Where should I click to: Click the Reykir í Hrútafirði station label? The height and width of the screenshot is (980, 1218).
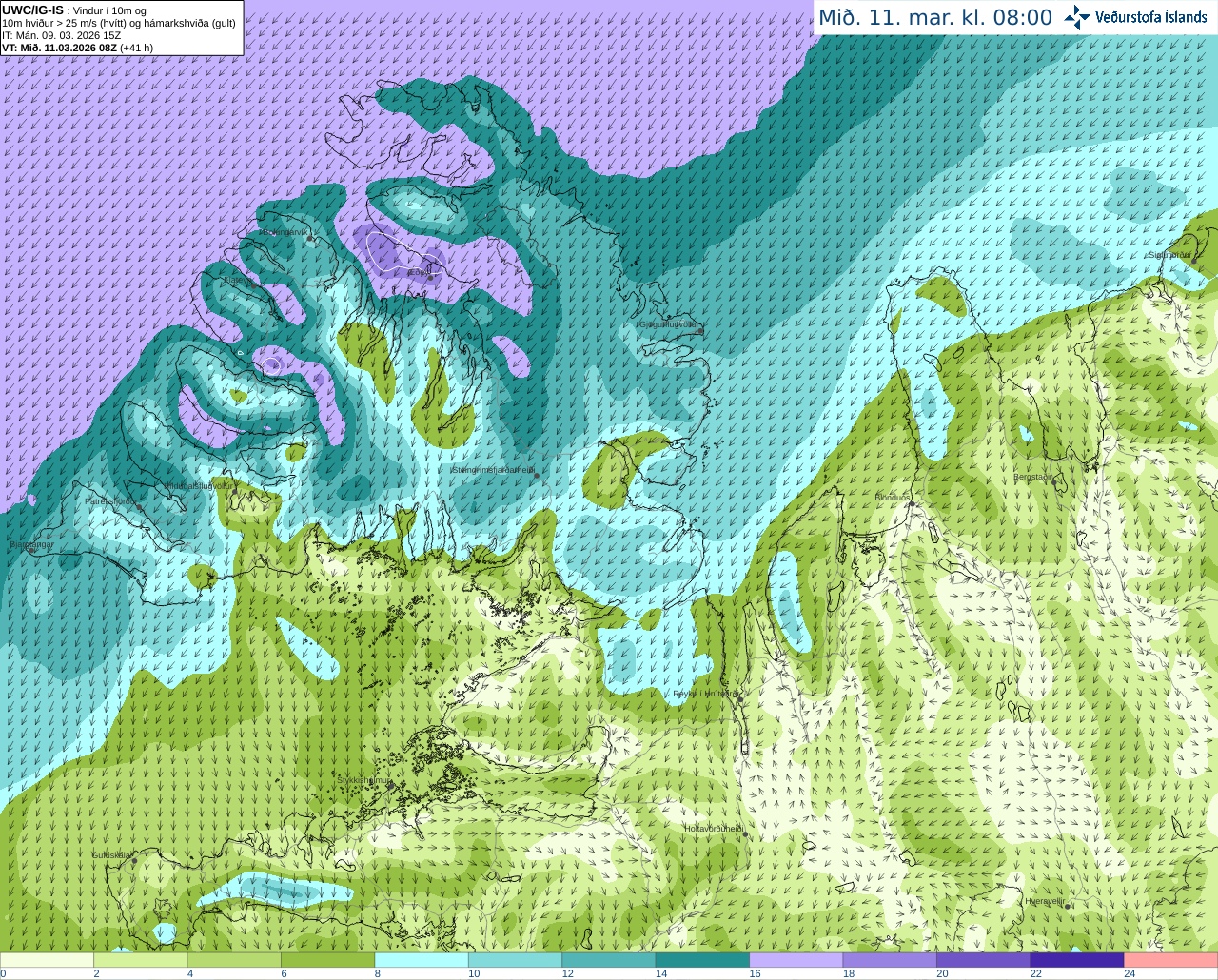tap(705, 694)
